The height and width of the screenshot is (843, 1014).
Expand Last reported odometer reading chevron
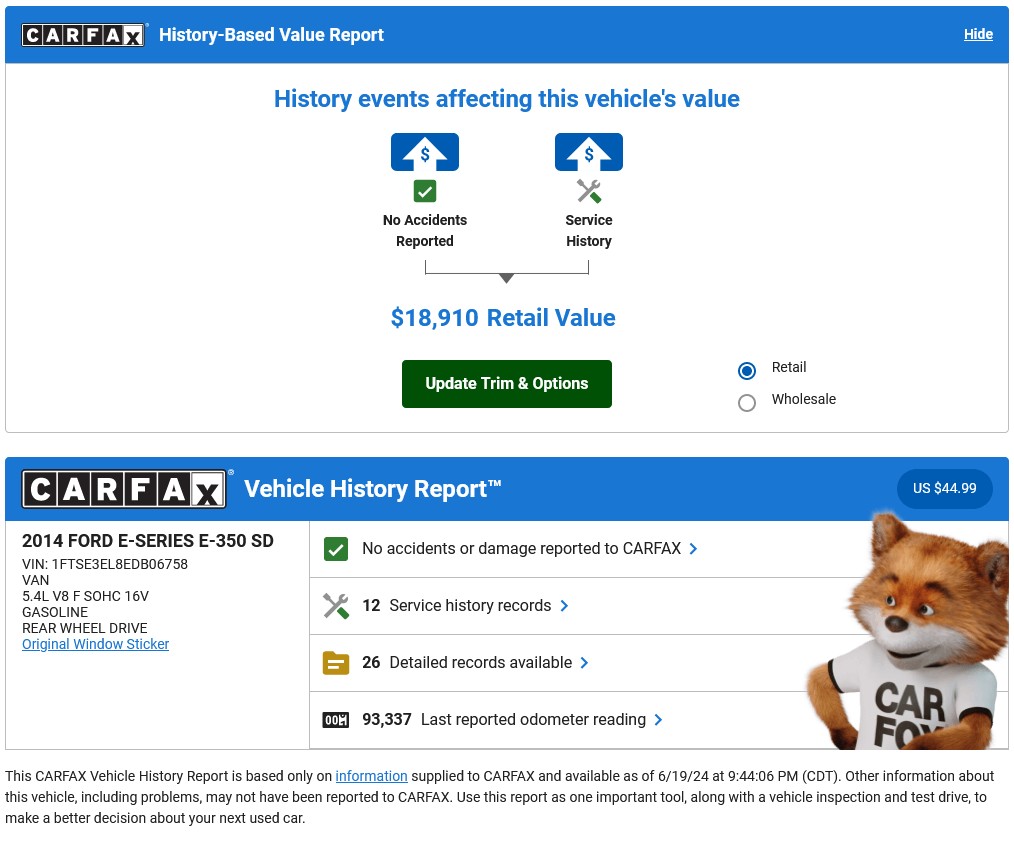[x=658, y=720]
